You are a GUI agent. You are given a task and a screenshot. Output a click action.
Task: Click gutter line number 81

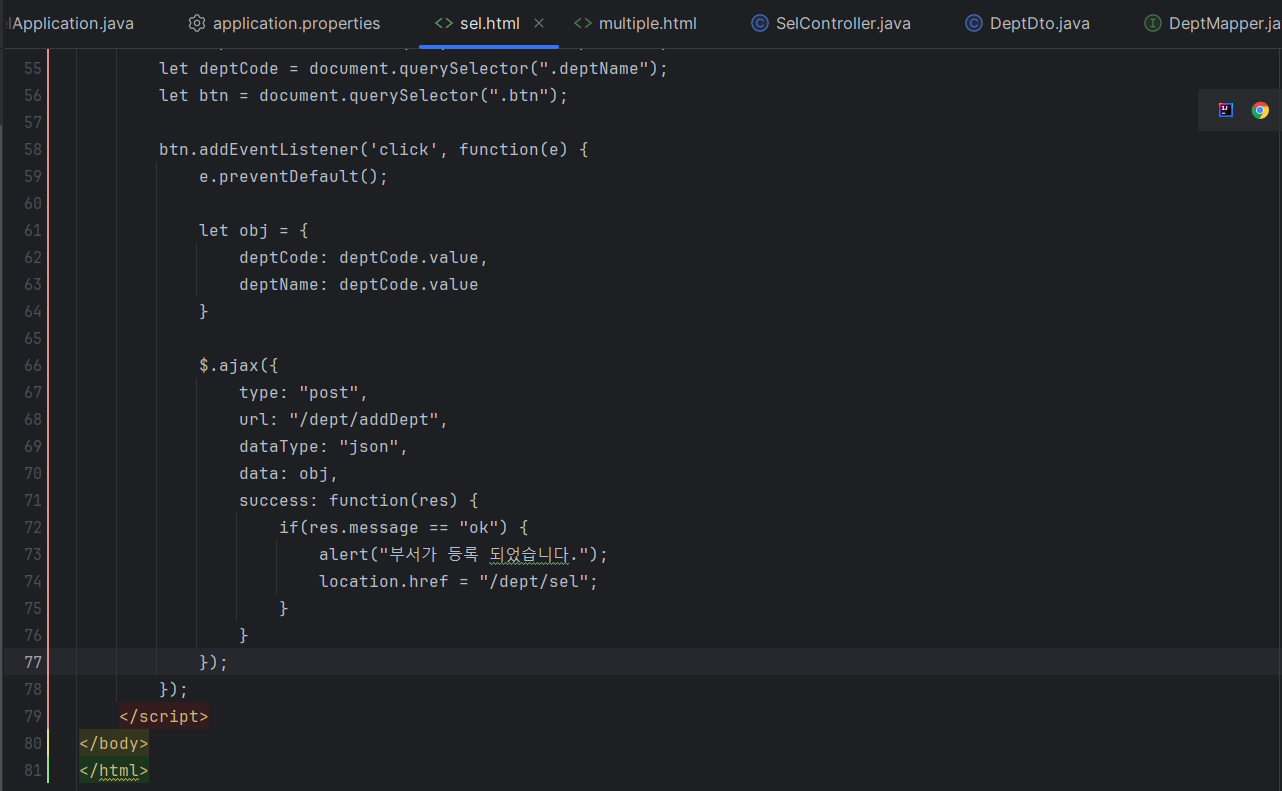point(32,770)
